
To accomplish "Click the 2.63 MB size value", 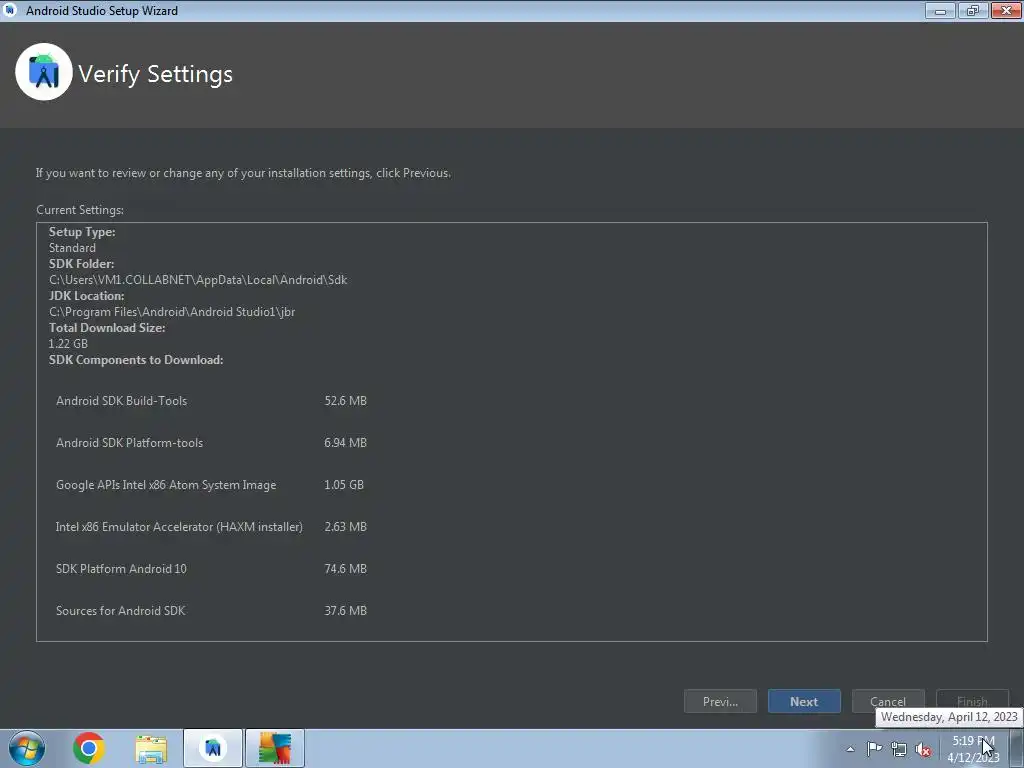I will click(x=345, y=526).
